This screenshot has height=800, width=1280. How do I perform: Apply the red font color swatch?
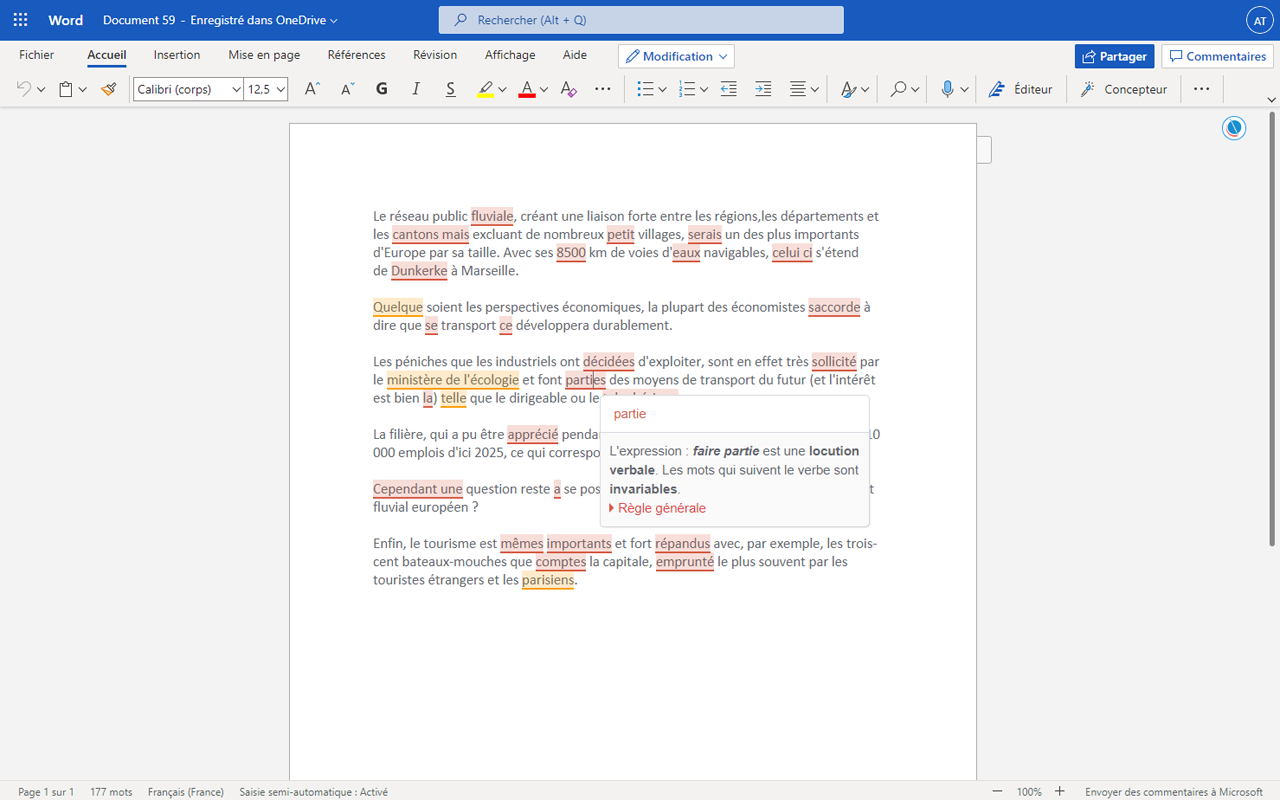pos(525,89)
